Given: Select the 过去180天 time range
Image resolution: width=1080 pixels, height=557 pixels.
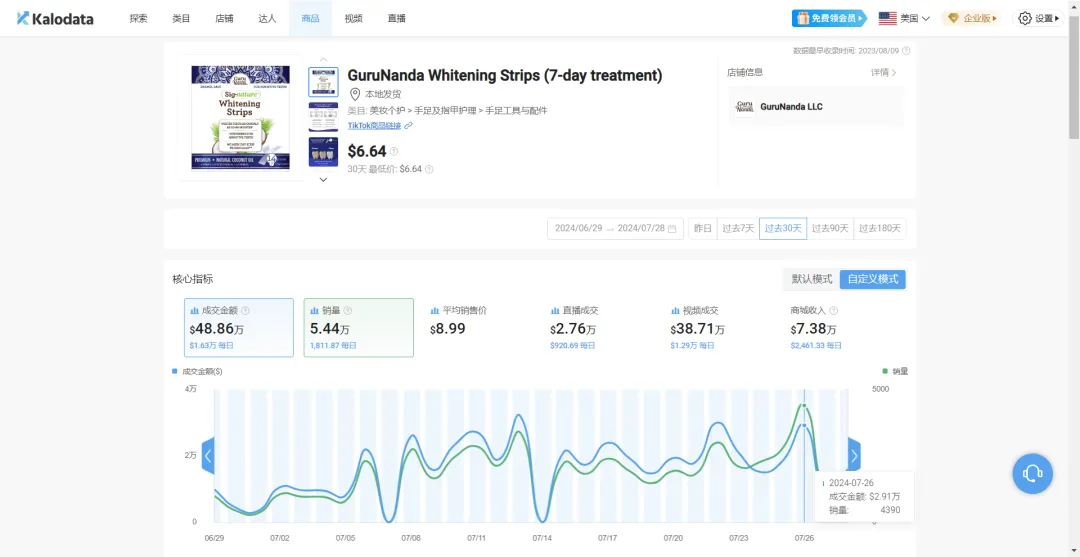Looking at the screenshot, I should click(880, 229).
